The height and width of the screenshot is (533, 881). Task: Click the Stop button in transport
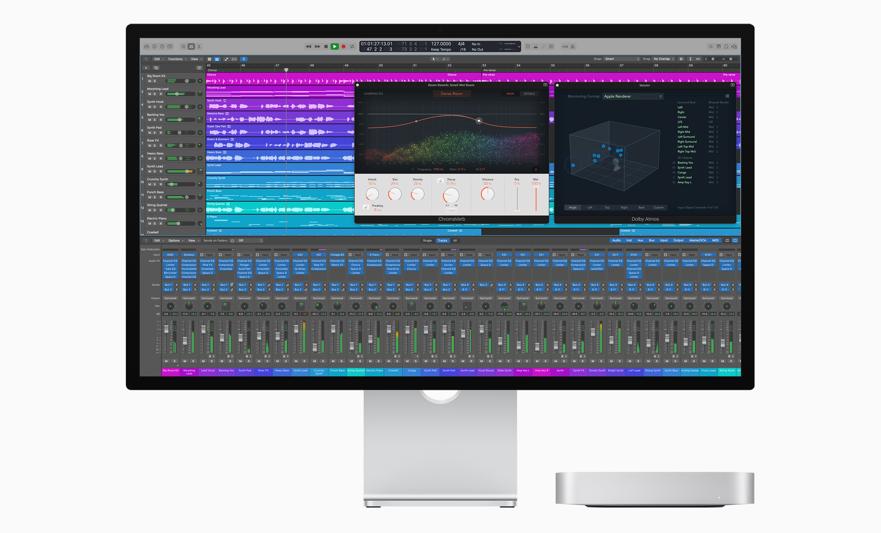point(326,47)
